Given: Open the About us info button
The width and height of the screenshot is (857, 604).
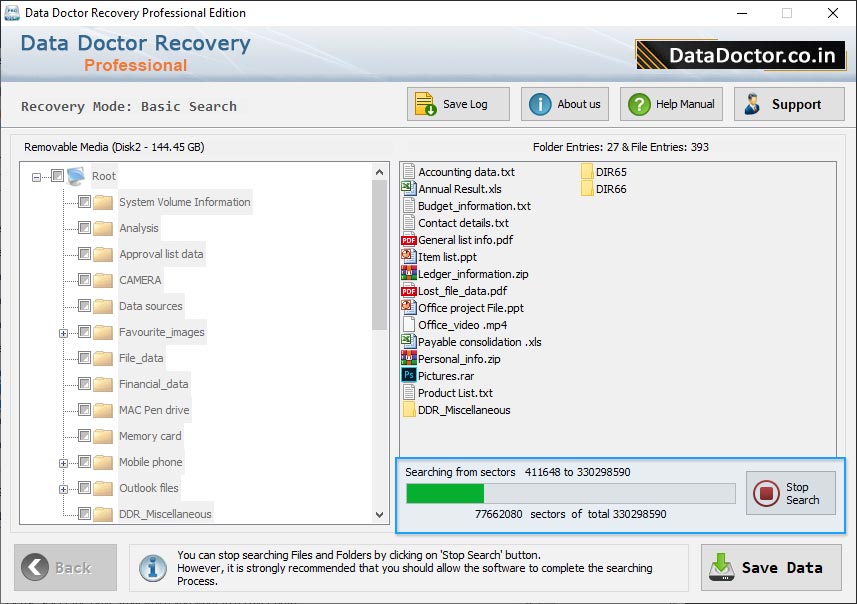Looking at the screenshot, I should tap(565, 104).
